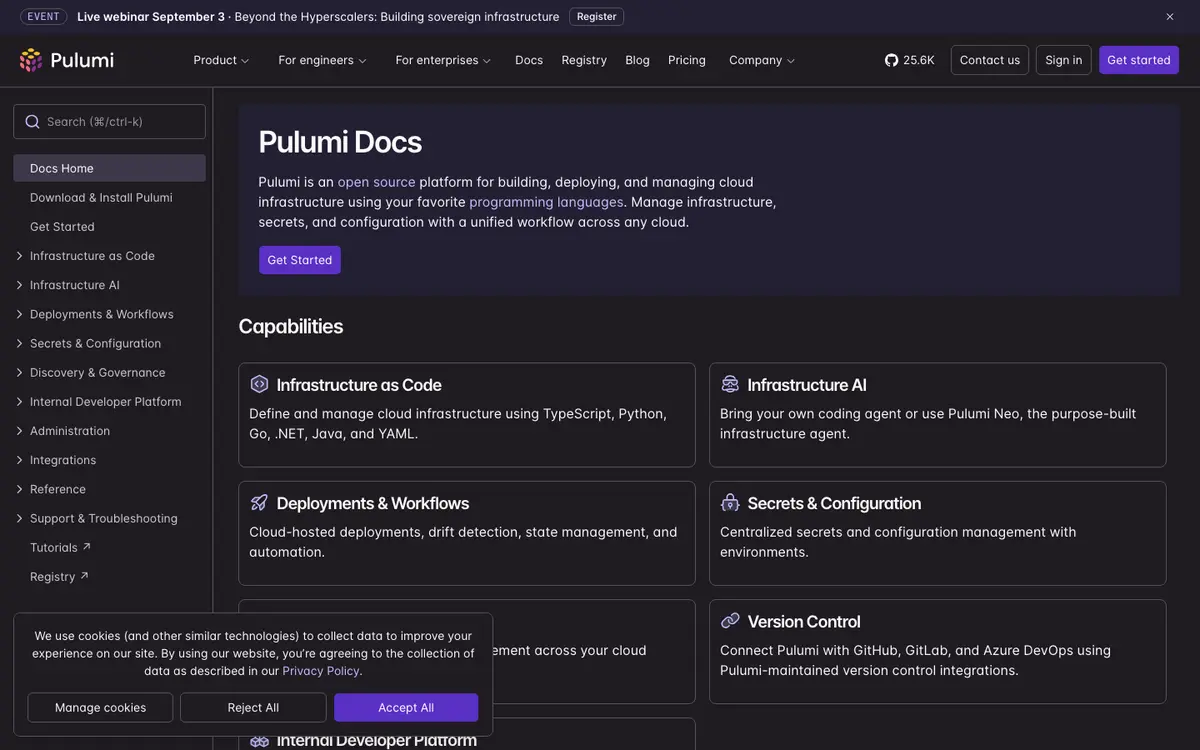The image size is (1200, 750).
Task: Open the Company dropdown menu
Action: (762, 60)
